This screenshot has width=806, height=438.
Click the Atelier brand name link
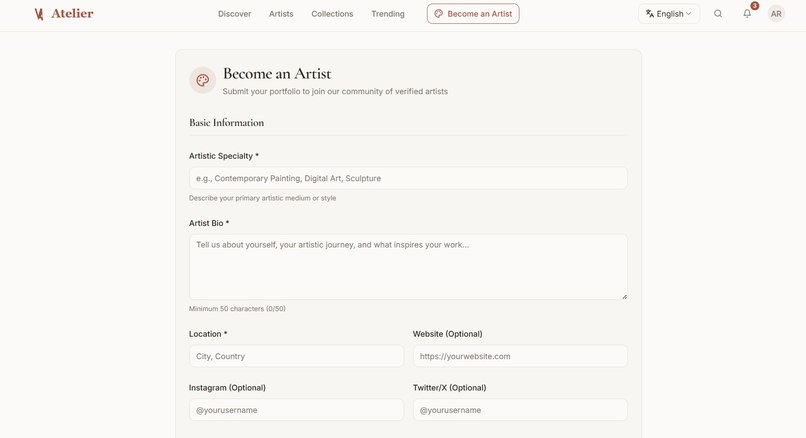click(72, 14)
